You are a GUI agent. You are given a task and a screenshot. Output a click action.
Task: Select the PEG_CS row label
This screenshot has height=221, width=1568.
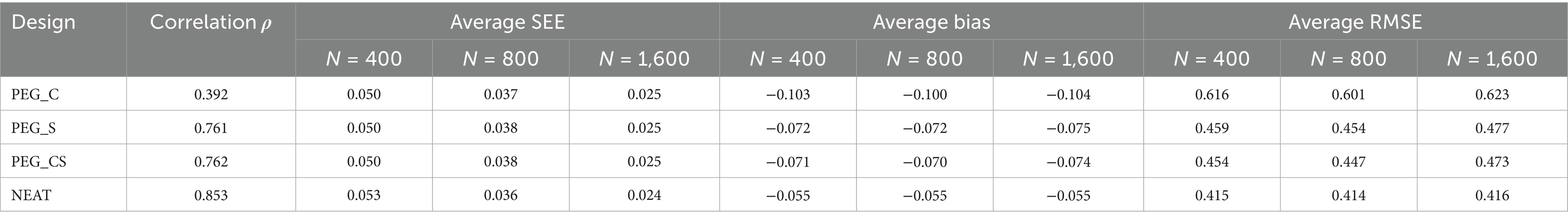39,161
